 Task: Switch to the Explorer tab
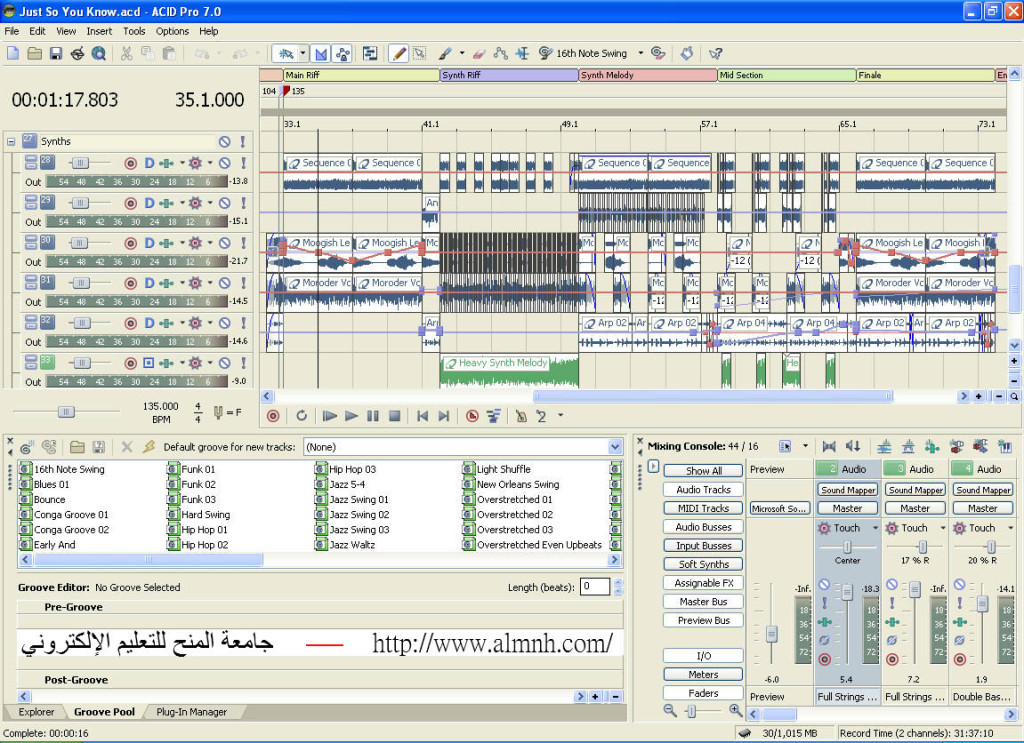tap(36, 712)
